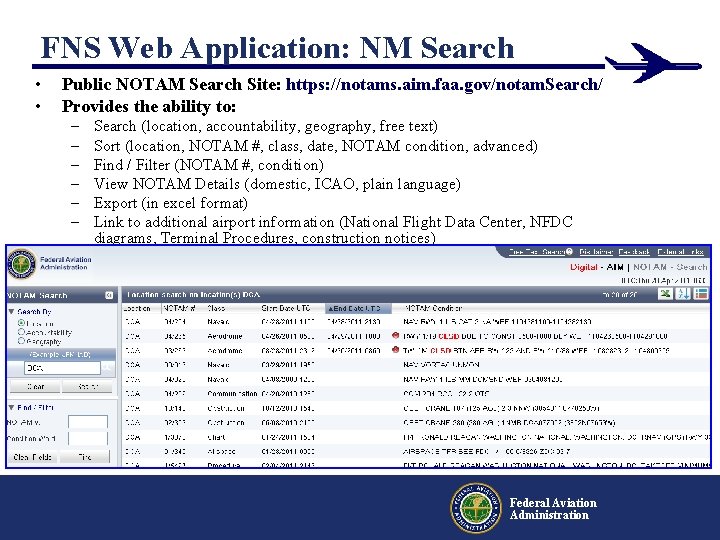Sort results by Class column header
This screenshot has width=720, height=540.
(216, 308)
